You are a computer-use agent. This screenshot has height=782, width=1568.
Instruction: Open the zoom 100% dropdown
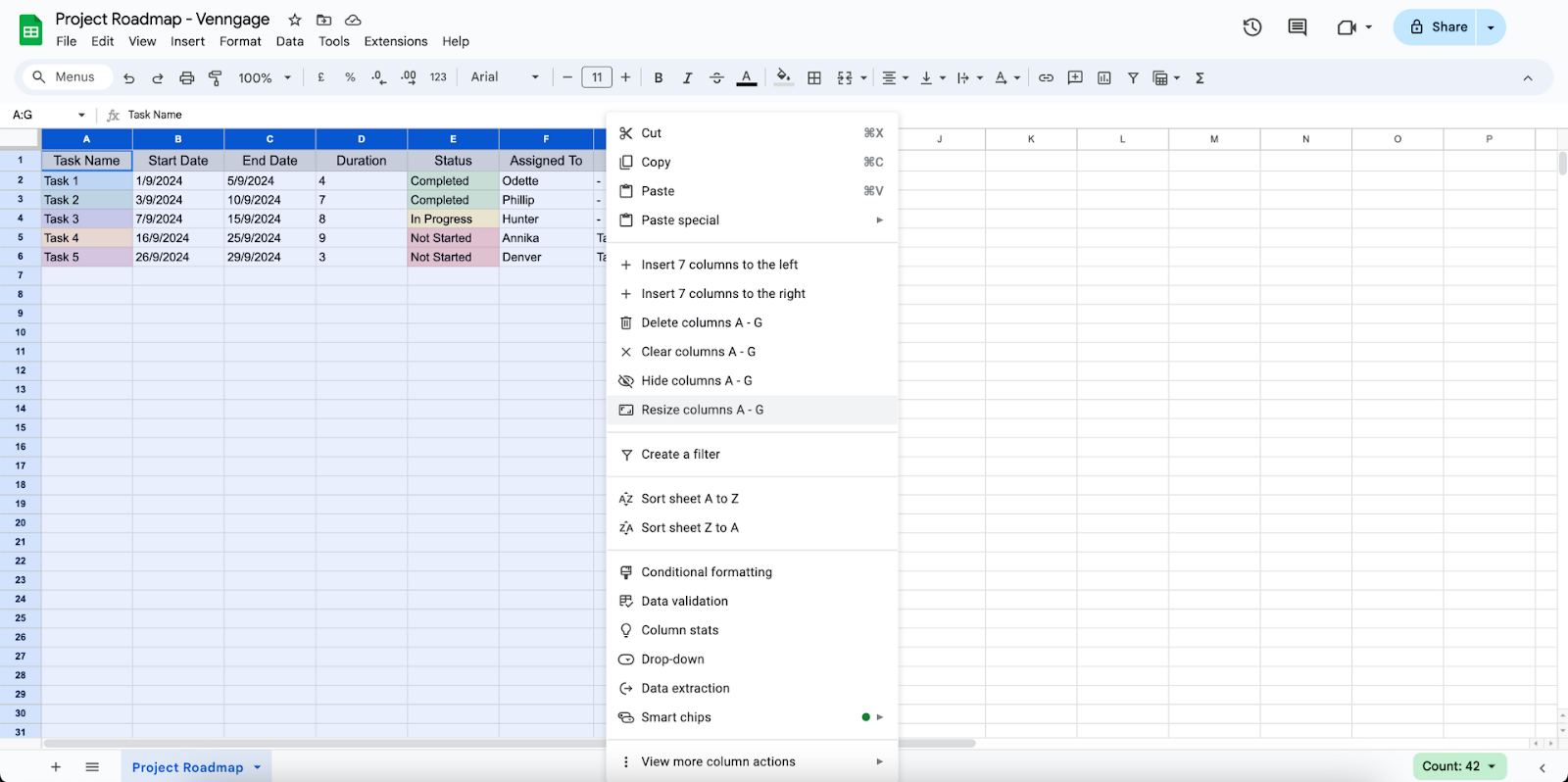[x=265, y=77]
